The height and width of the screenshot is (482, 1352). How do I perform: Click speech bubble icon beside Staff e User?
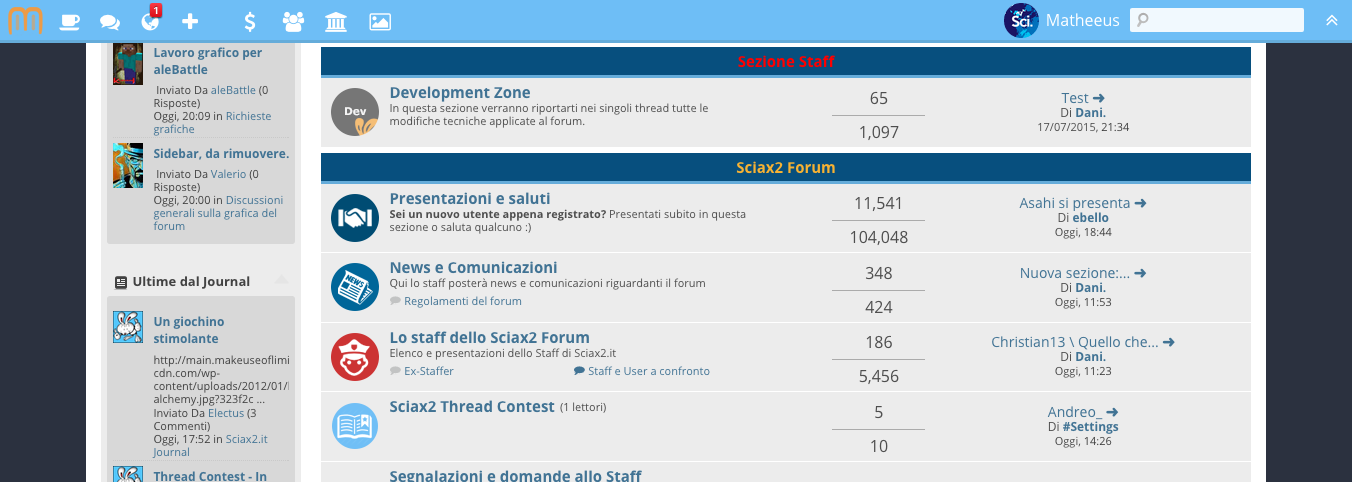pos(579,371)
